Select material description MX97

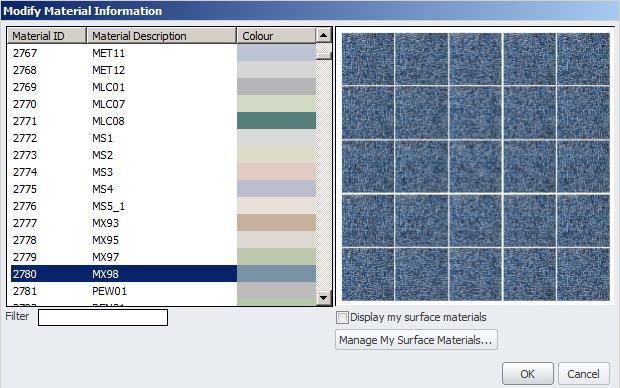[x=106, y=257]
